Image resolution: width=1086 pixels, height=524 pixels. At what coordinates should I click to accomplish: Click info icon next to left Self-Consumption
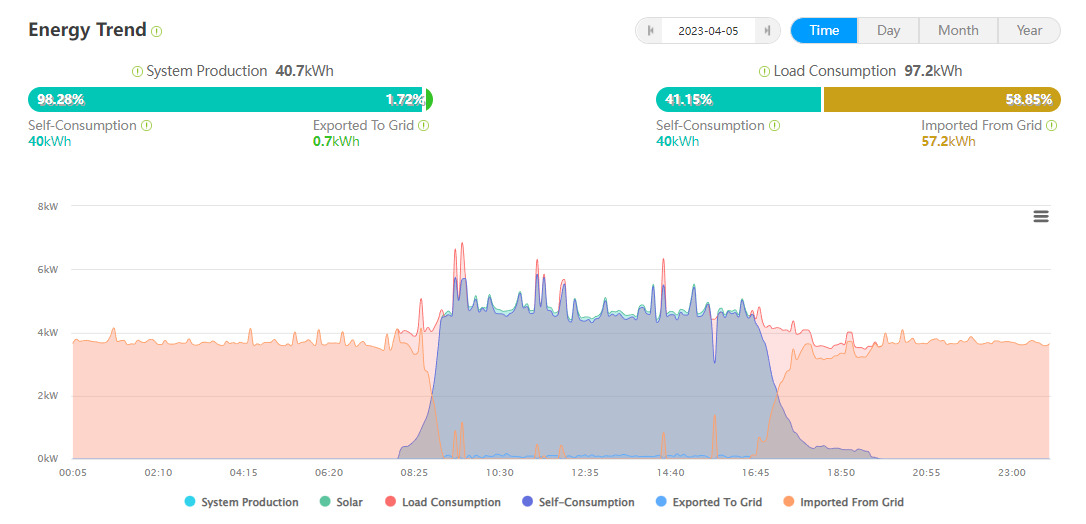146,126
